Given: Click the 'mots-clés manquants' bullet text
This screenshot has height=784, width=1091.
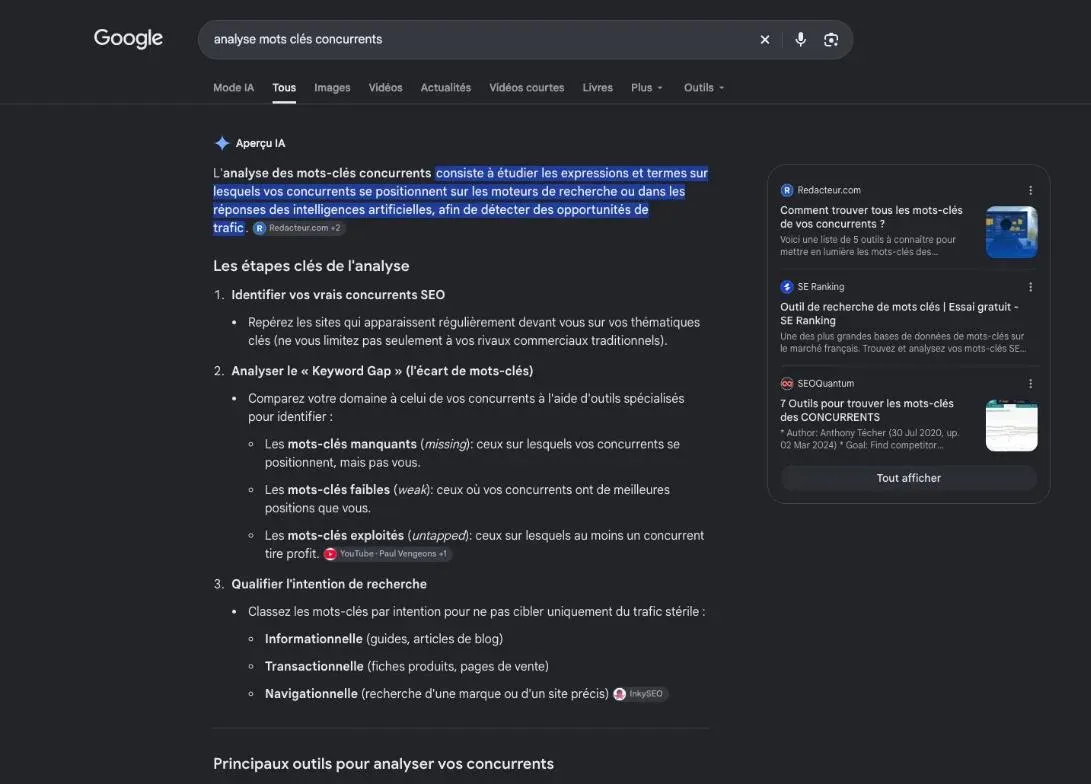Looking at the screenshot, I should coord(352,444).
